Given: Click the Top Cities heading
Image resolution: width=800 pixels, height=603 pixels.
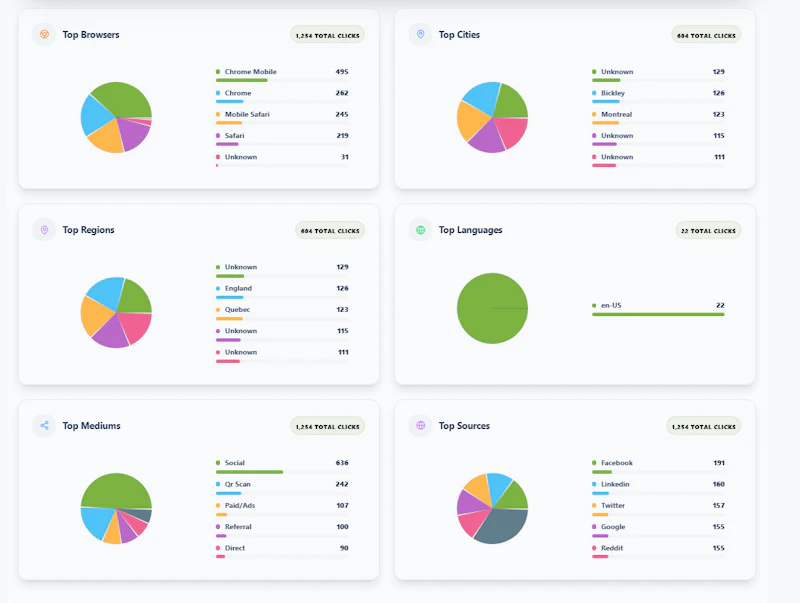Looking at the screenshot, I should [x=459, y=35].
